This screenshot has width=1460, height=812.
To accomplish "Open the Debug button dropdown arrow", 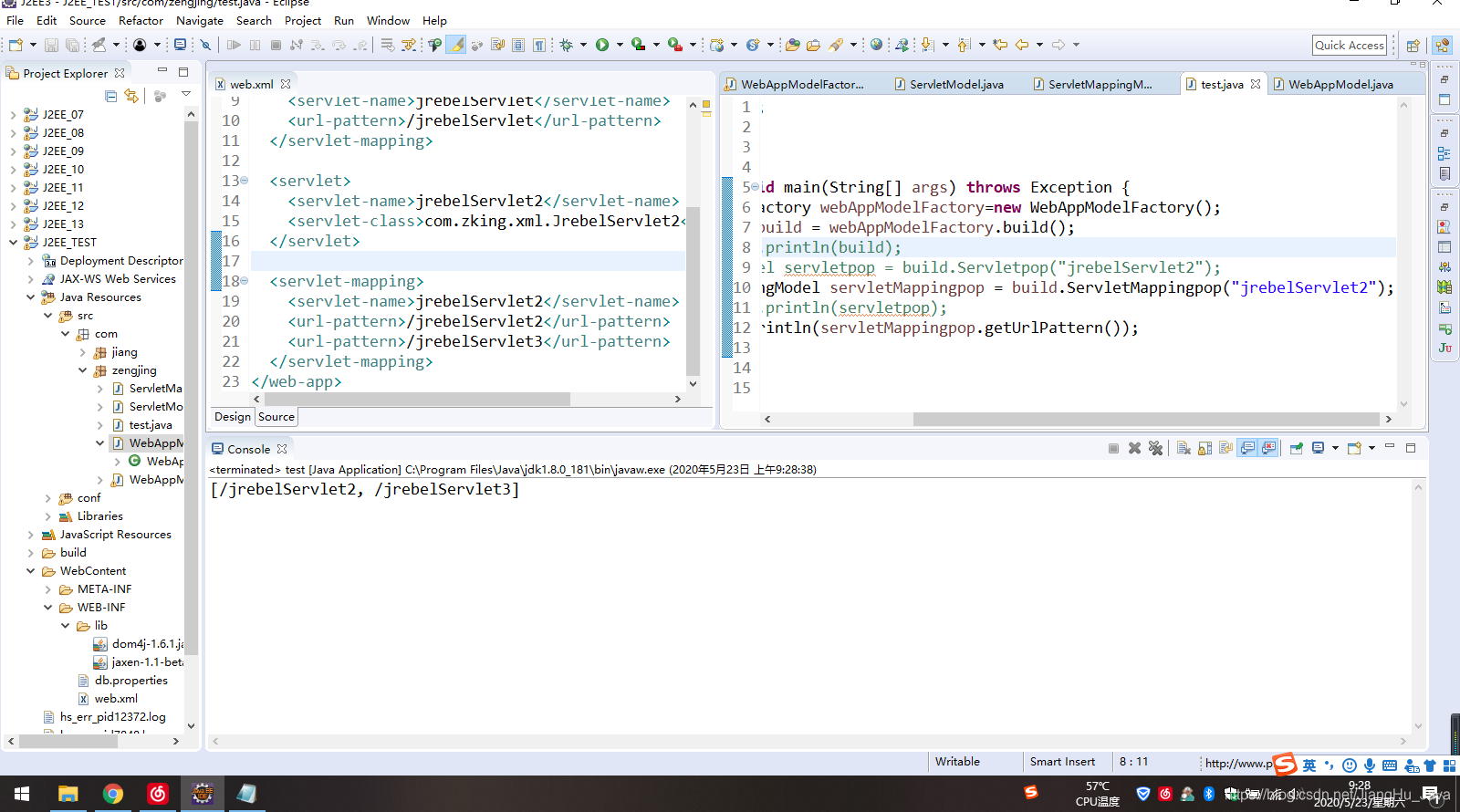I will click(x=583, y=45).
